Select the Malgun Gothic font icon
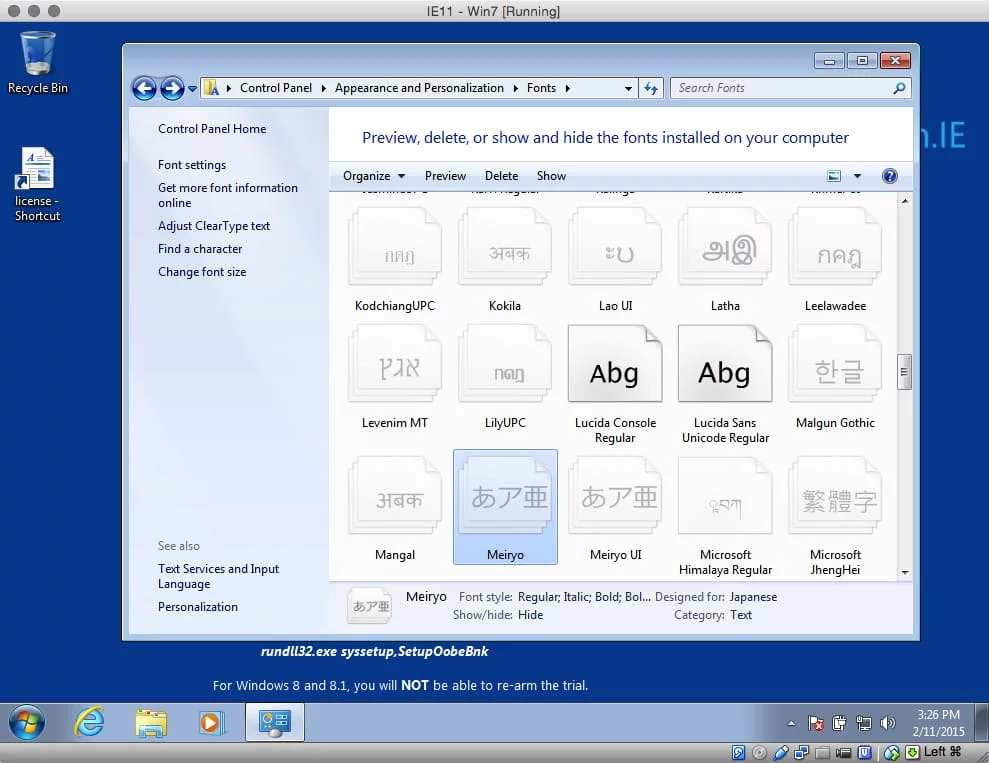 [835, 363]
